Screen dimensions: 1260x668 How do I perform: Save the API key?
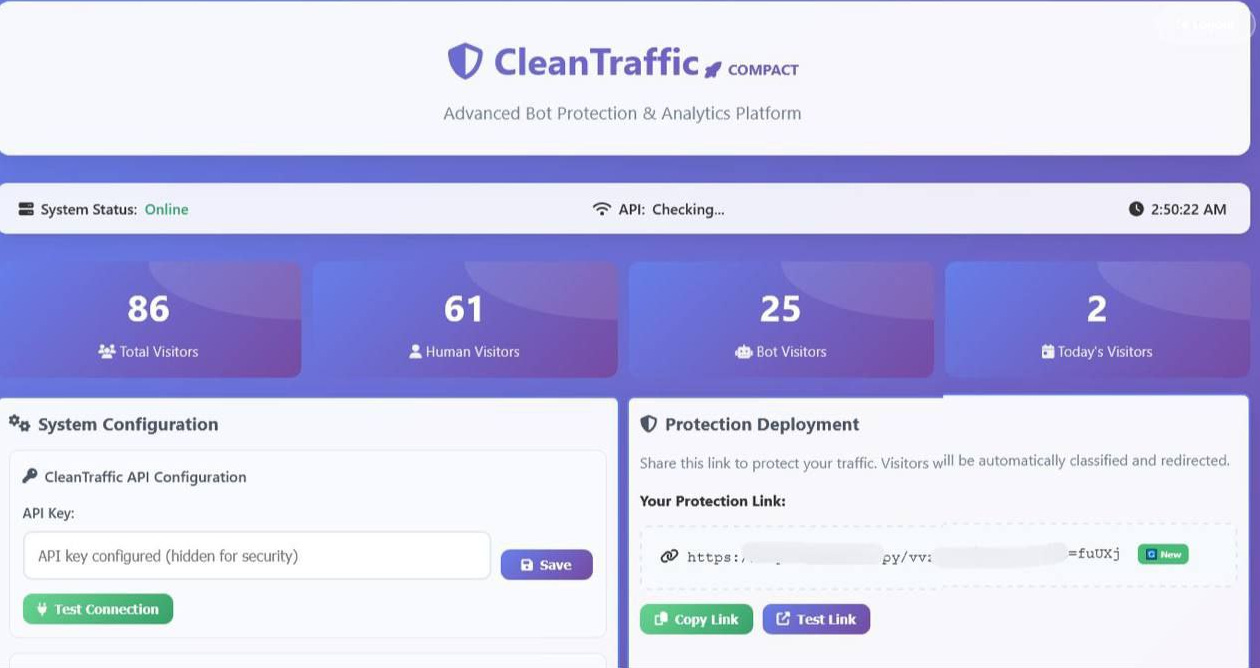coord(546,565)
